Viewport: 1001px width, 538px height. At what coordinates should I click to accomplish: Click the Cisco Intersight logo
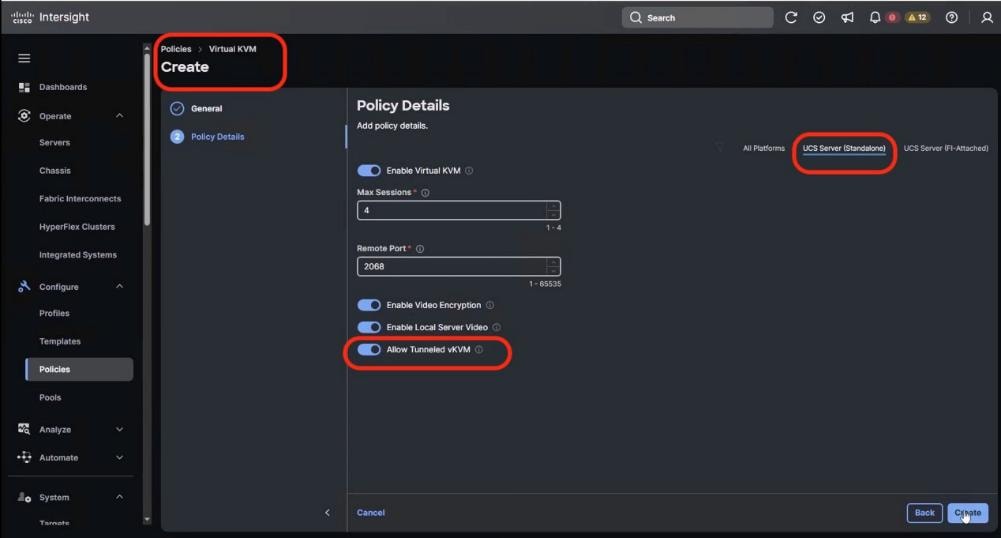pos(50,17)
